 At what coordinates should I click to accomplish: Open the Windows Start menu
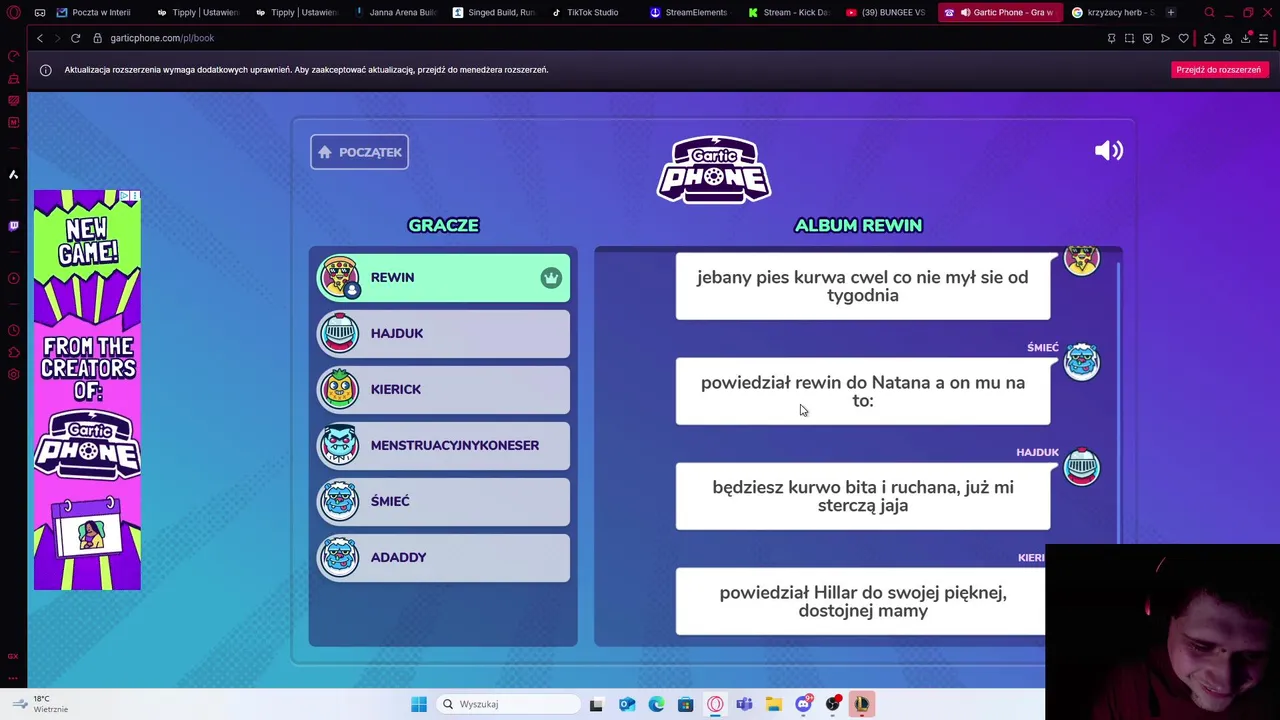pyautogui.click(x=419, y=704)
